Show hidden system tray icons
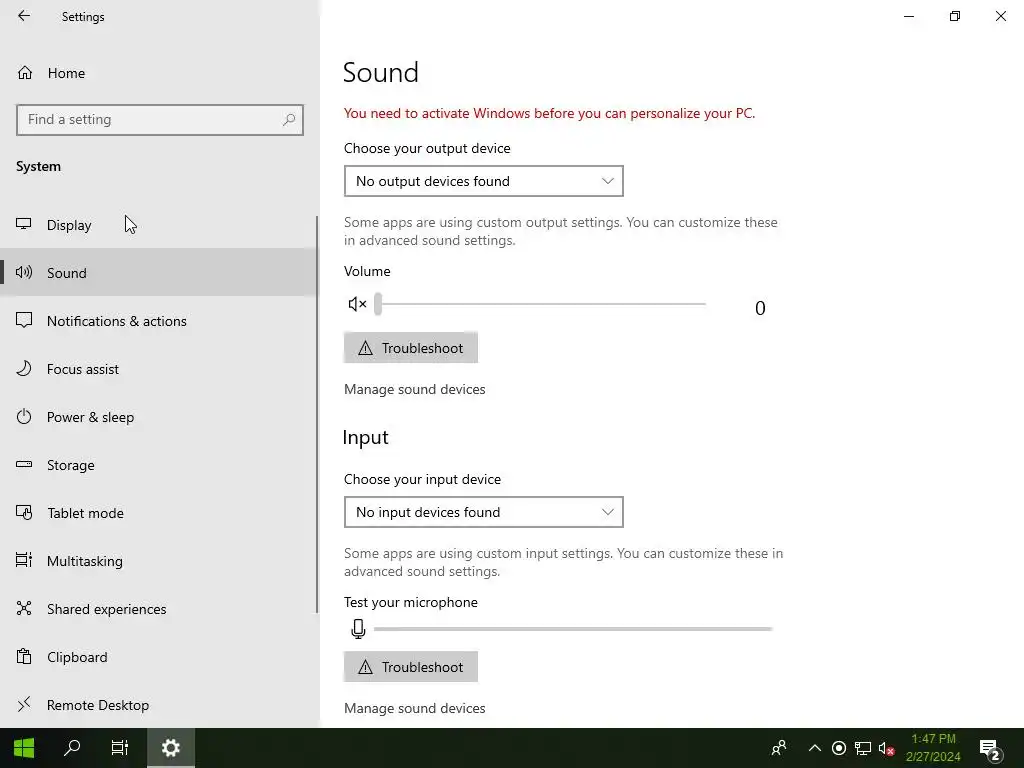The height and width of the screenshot is (768, 1024). click(x=814, y=748)
